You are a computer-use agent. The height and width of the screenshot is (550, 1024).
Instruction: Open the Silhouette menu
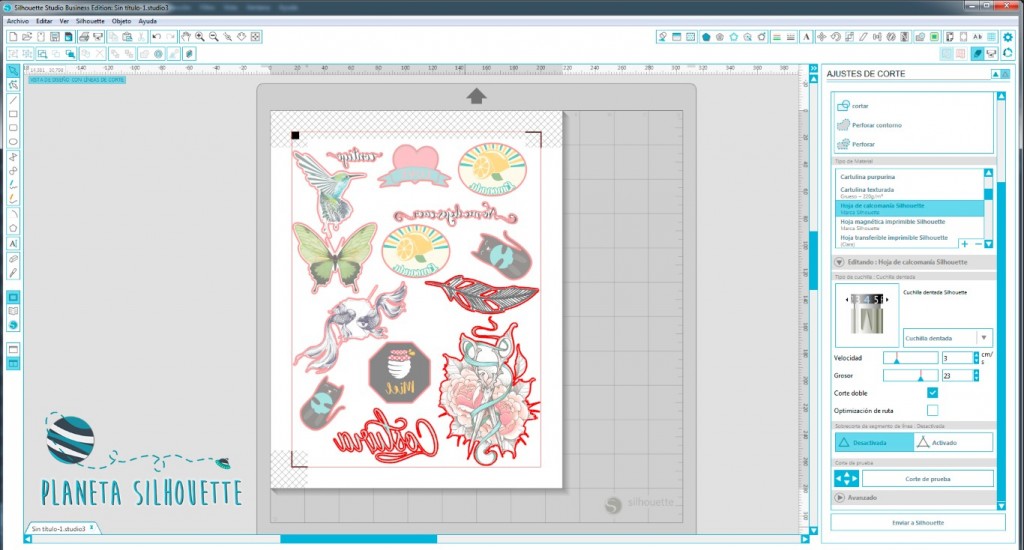90,21
